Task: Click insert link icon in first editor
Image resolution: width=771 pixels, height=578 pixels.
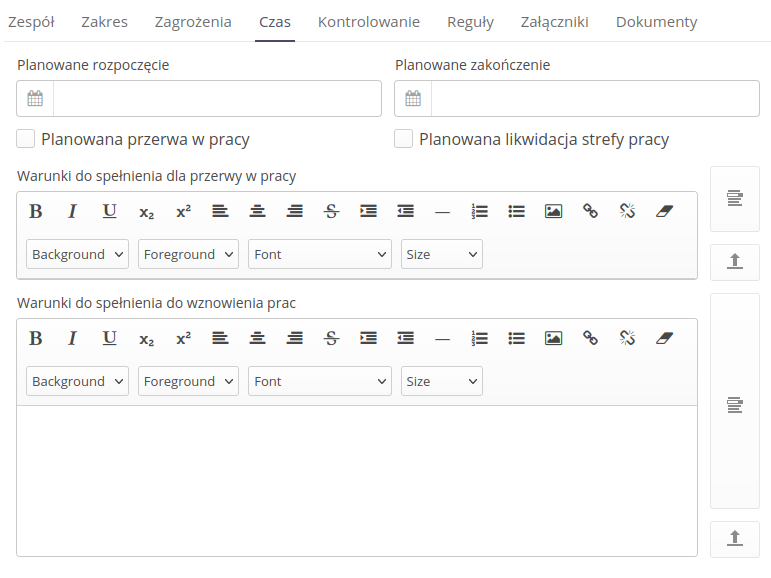Action: tap(590, 211)
